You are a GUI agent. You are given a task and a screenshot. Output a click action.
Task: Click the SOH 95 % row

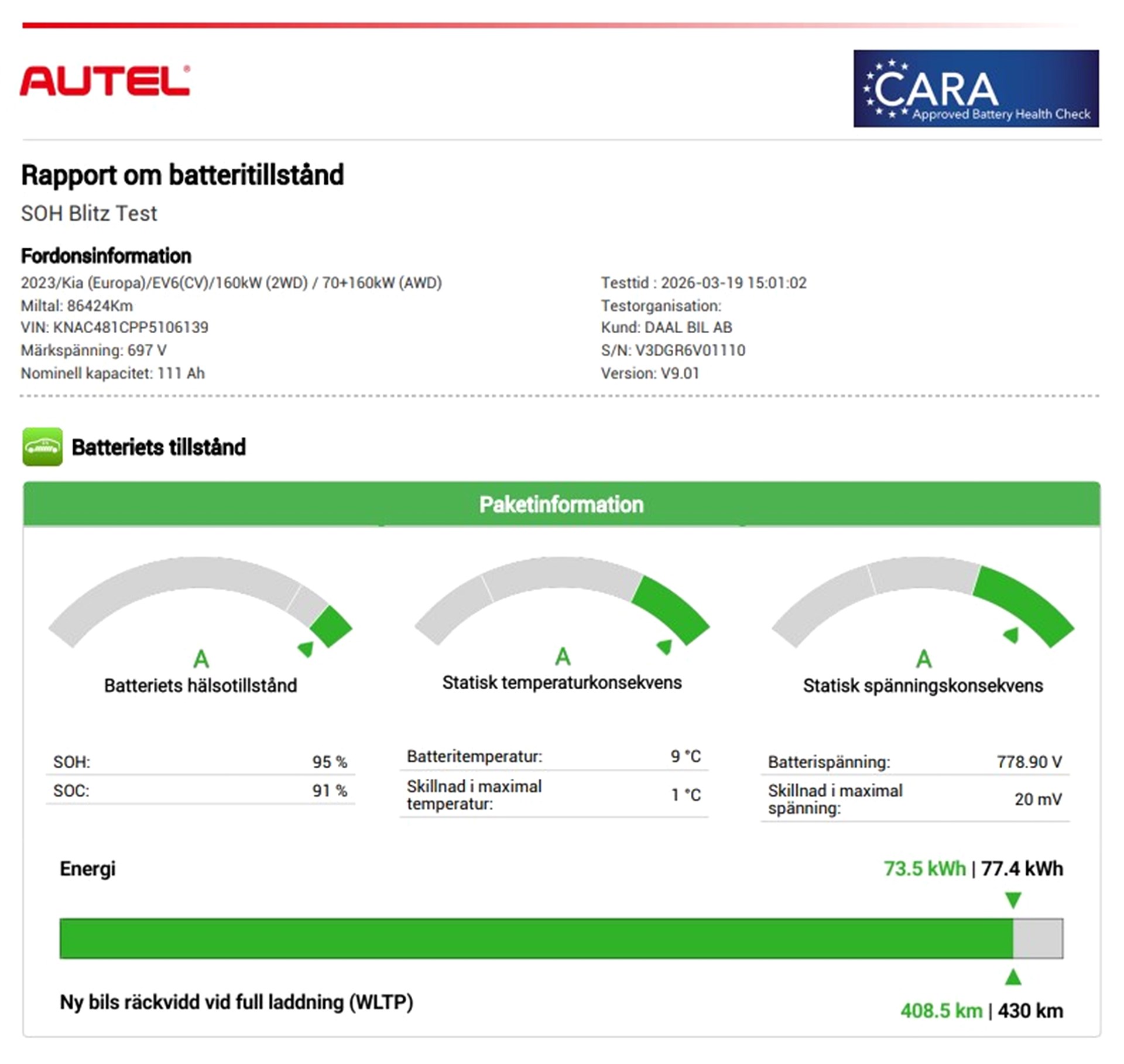coord(200,762)
